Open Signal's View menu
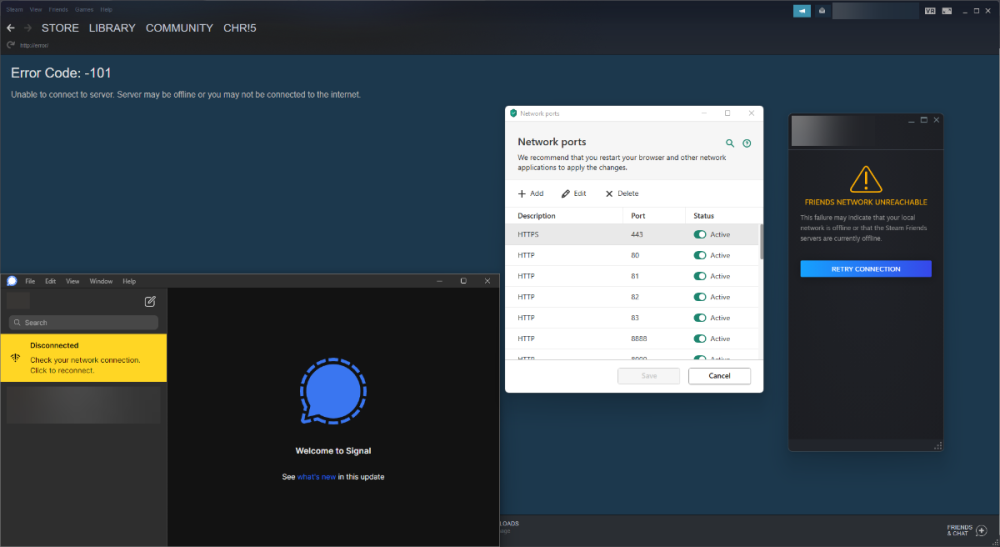The image size is (1000, 547). click(x=73, y=282)
